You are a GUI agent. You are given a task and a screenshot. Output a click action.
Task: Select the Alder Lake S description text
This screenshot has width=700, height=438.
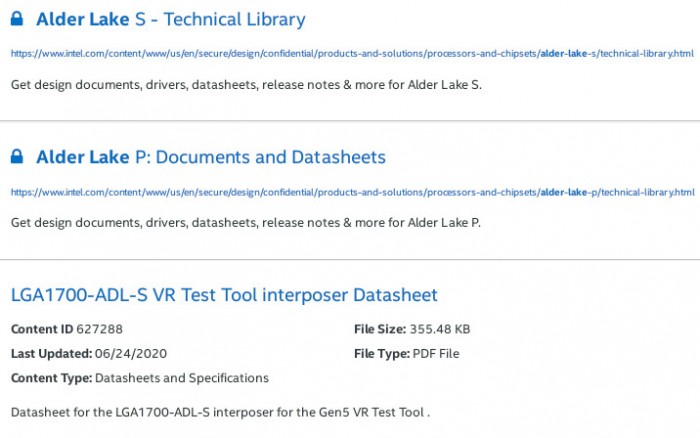(246, 85)
